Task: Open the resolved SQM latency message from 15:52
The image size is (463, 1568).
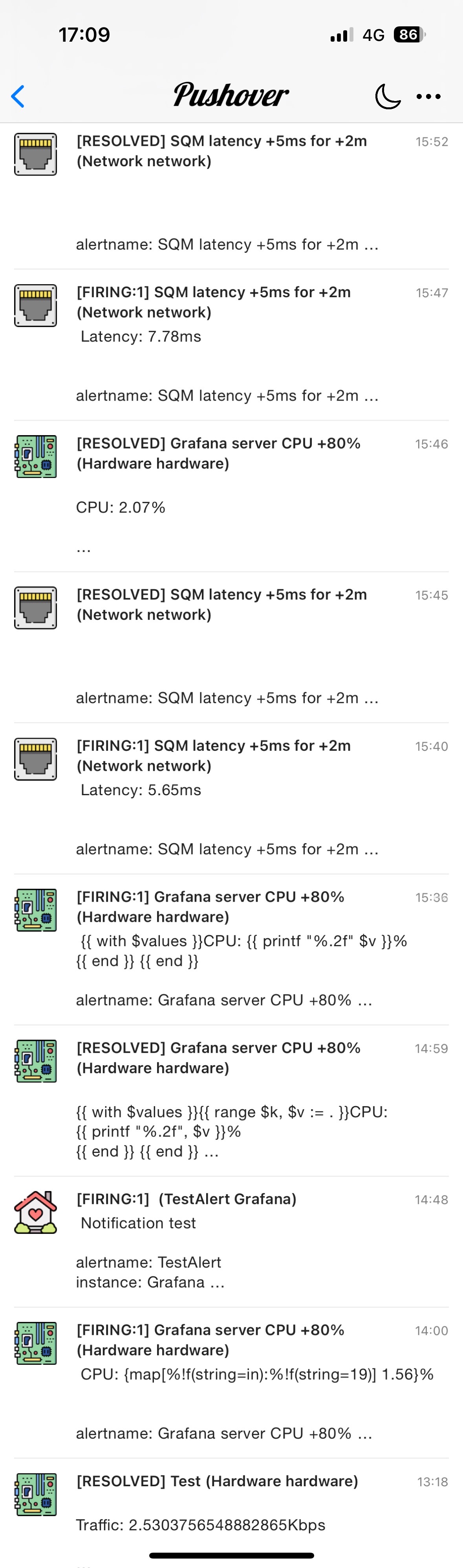Action: [231, 193]
